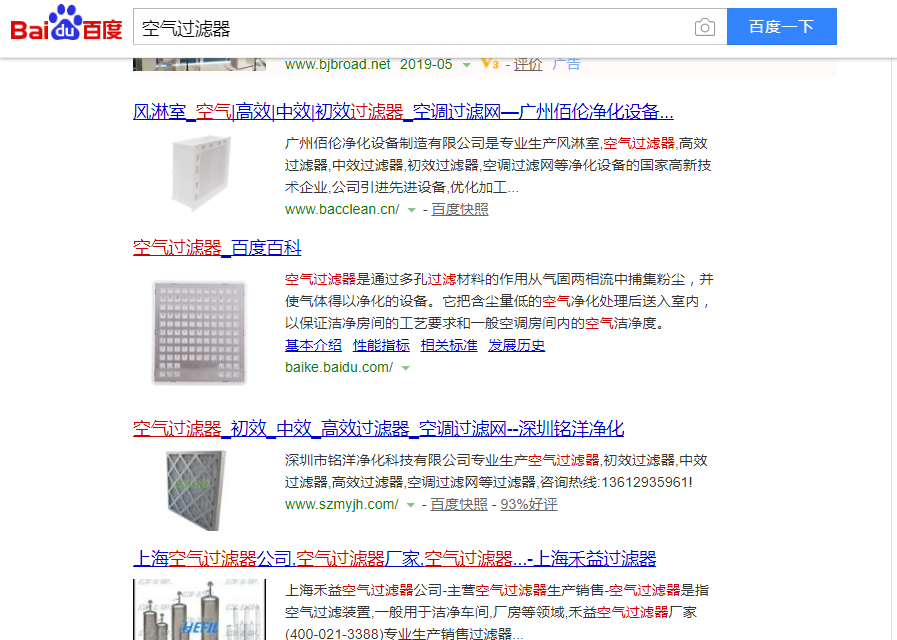Expand dropdown arrow next to www.bacclean.cn
Screen dimensions: 897x640
tap(411, 210)
